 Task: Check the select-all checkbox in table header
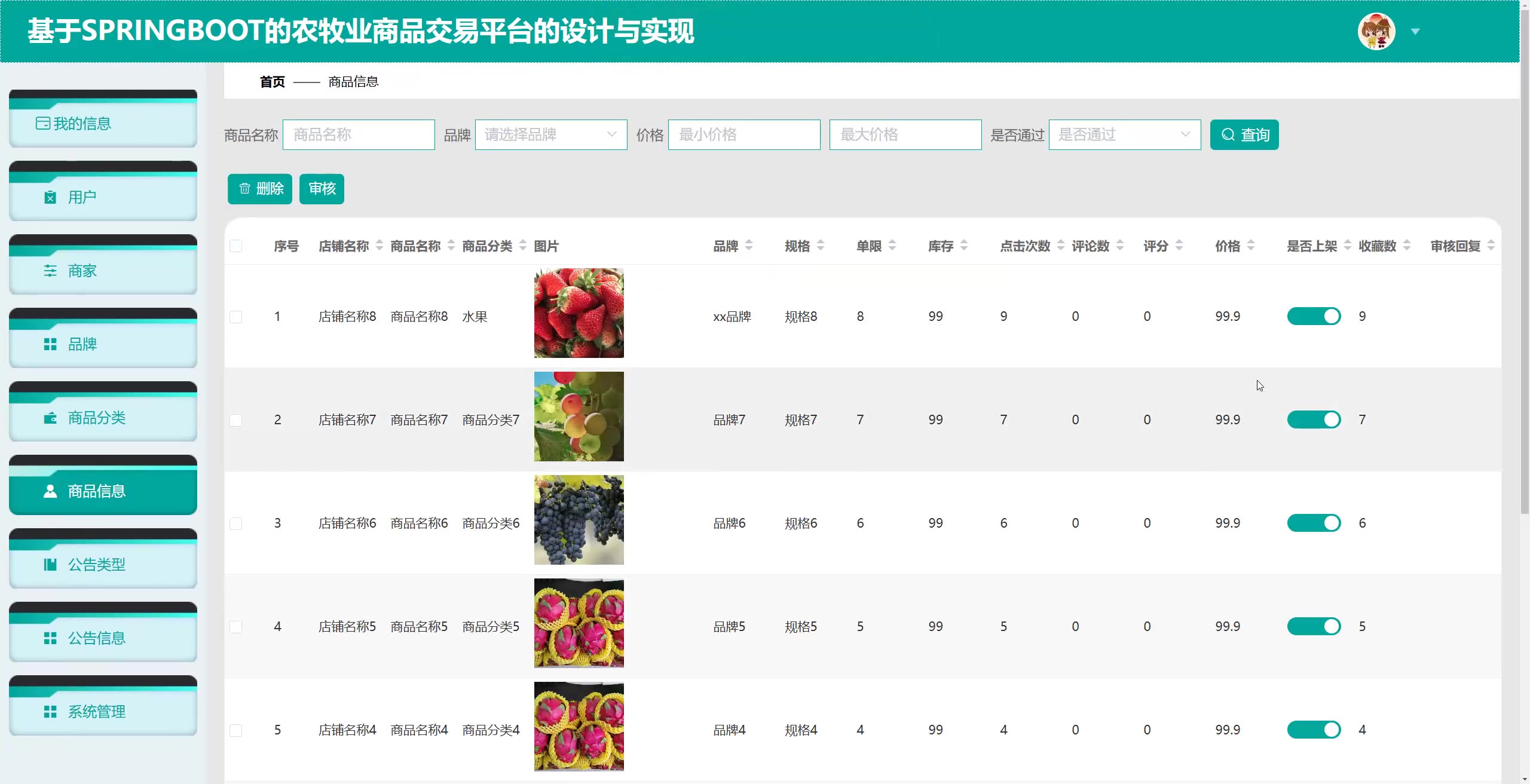click(236, 246)
